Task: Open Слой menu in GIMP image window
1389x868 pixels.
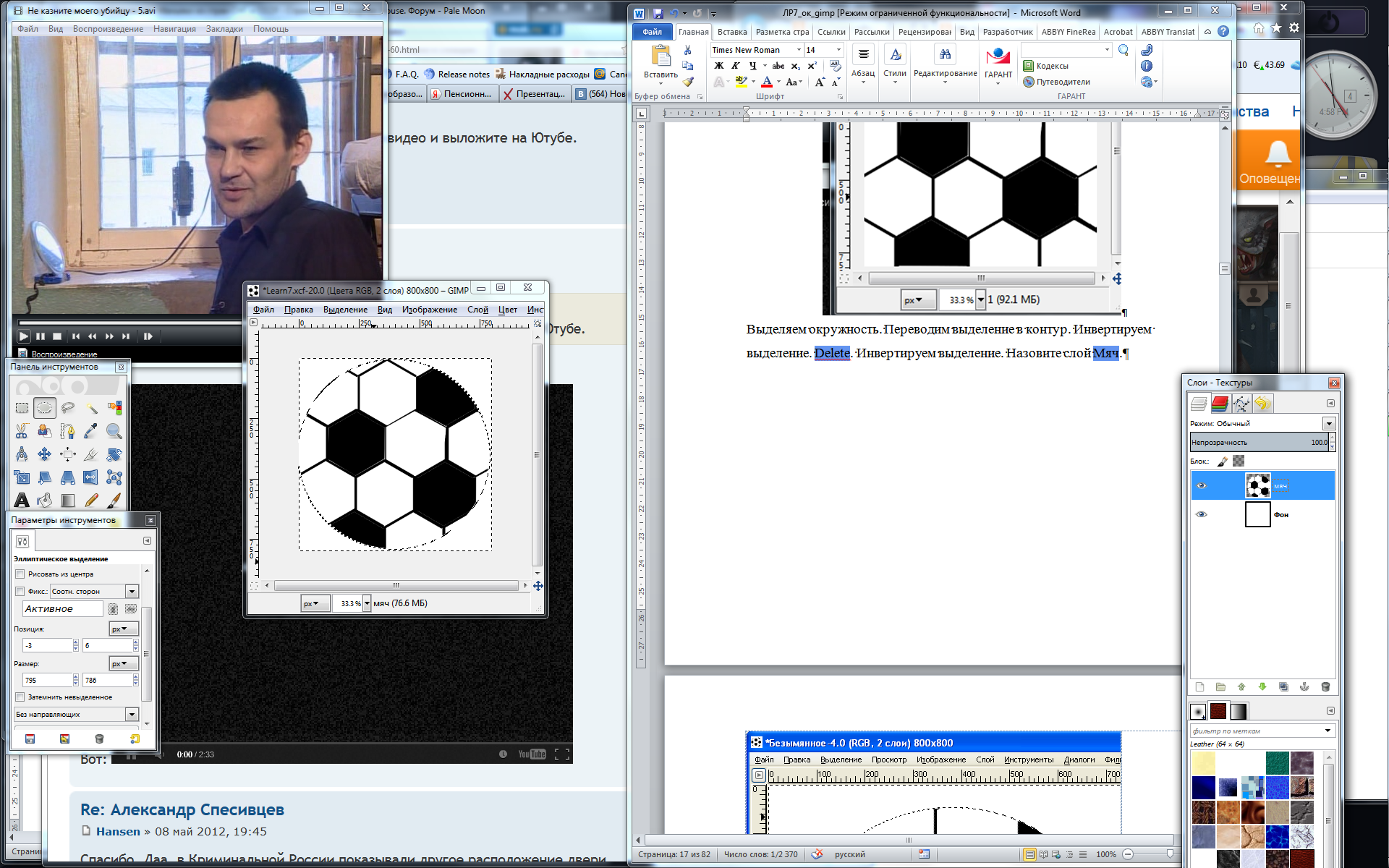Action: point(477,310)
